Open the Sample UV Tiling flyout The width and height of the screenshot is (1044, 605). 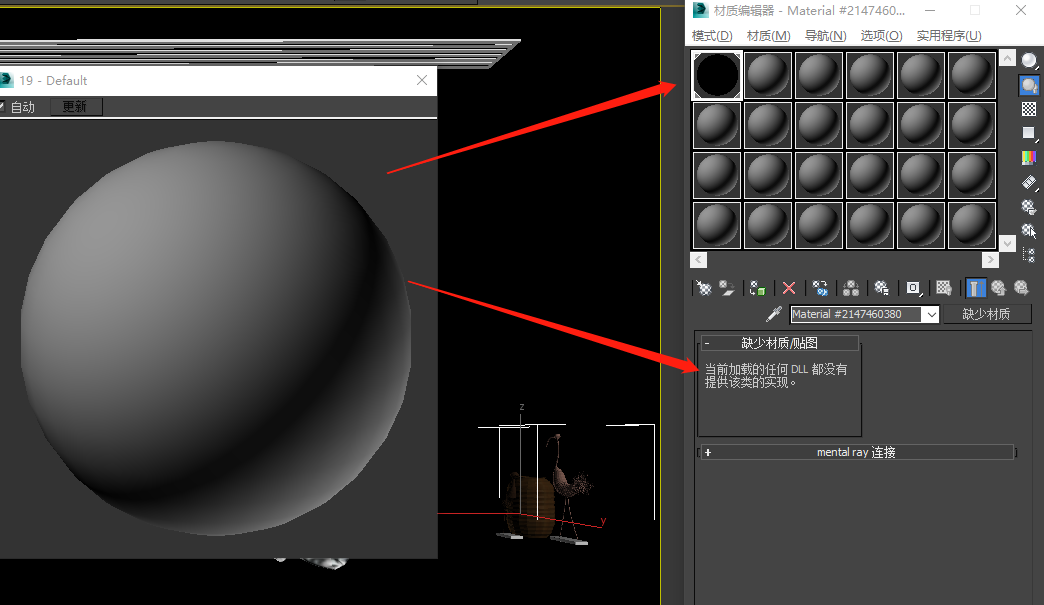click(1029, 133)
